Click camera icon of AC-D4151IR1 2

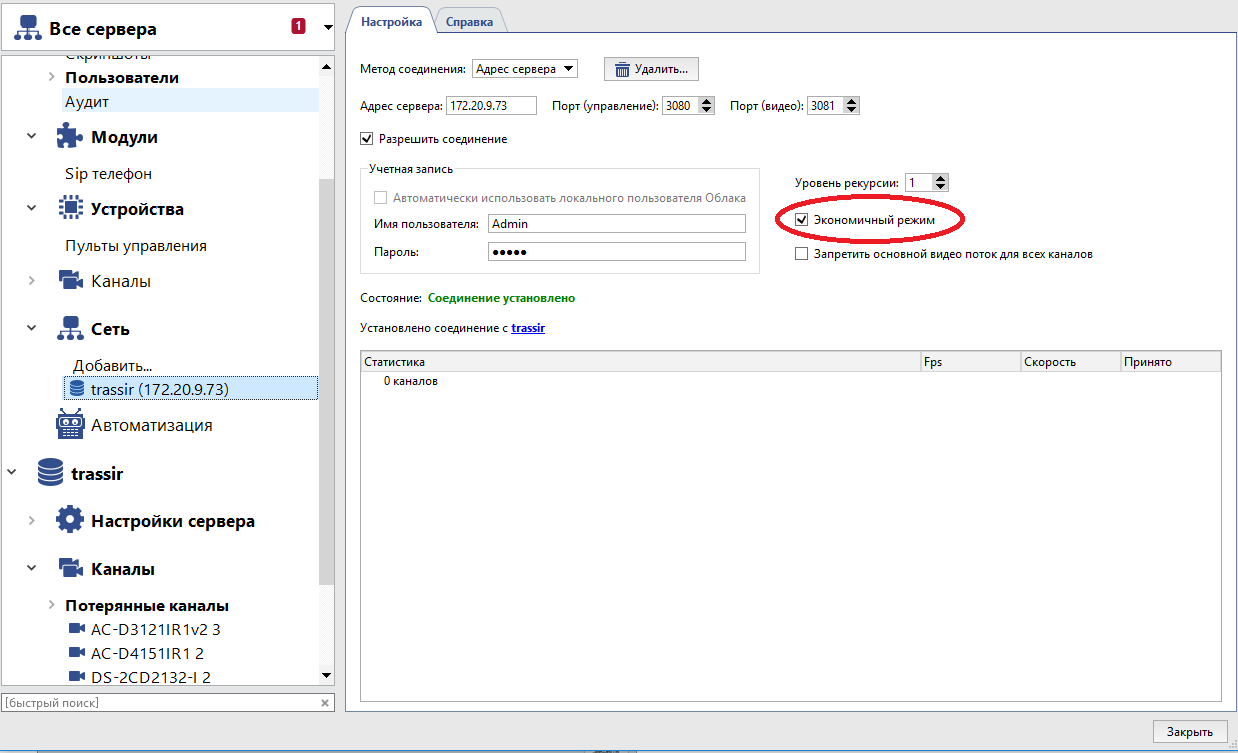click(77, 653)
